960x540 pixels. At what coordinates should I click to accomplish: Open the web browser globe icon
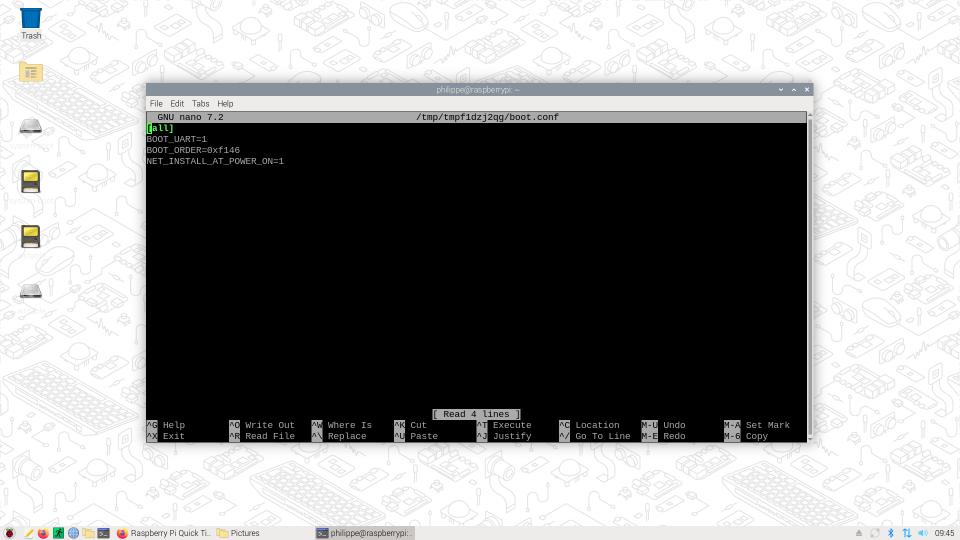point(73,533)
